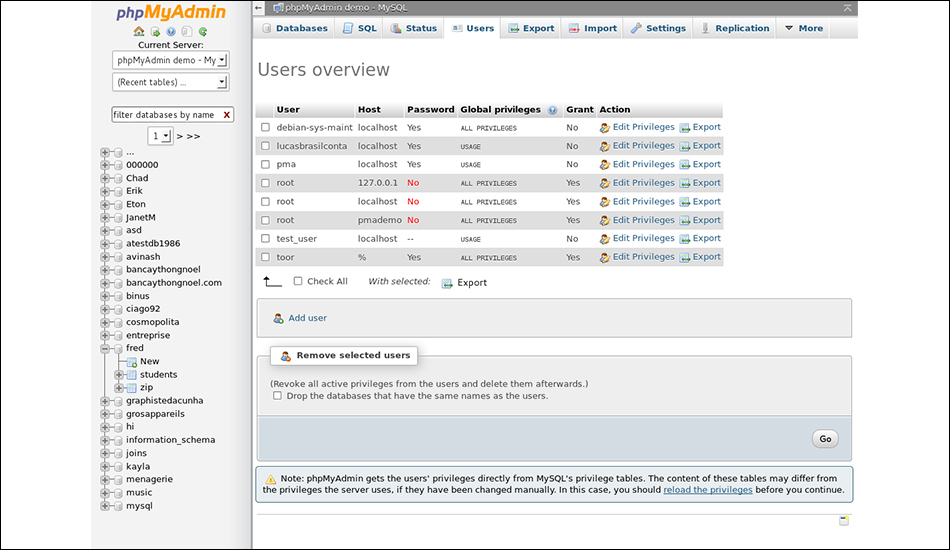Reload navigation panel with green refresh icon
950x550 pixels.
click(x=203, y=31)
